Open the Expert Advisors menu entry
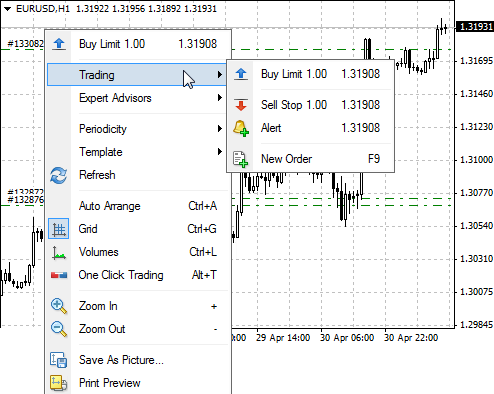Image resolution: width=494 pixels, height=394 pixels. coord(138,98)
